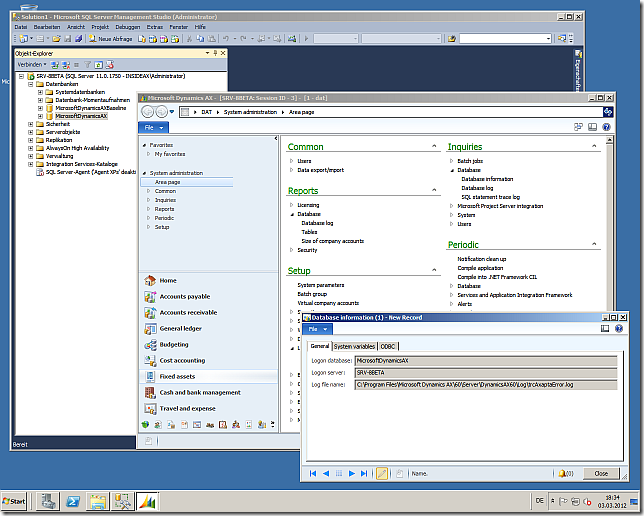Screen dimensions: 644x516
Task: Click the Log file name field
Action: [x=486, y=385]
